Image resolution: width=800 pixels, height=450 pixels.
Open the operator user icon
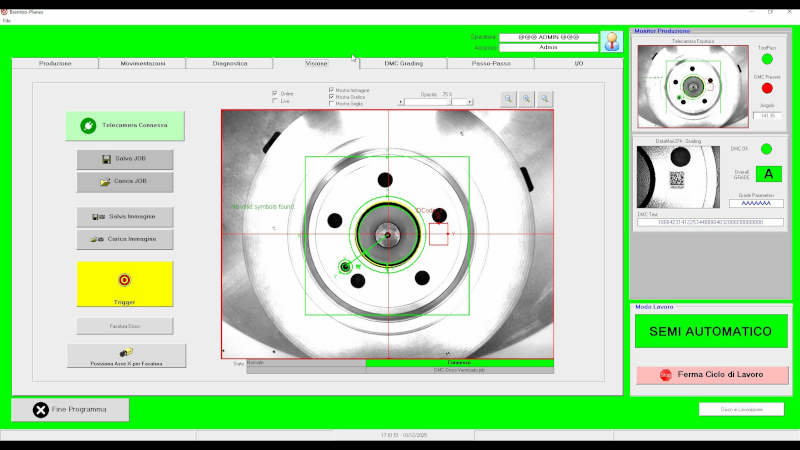click(611, 41)
